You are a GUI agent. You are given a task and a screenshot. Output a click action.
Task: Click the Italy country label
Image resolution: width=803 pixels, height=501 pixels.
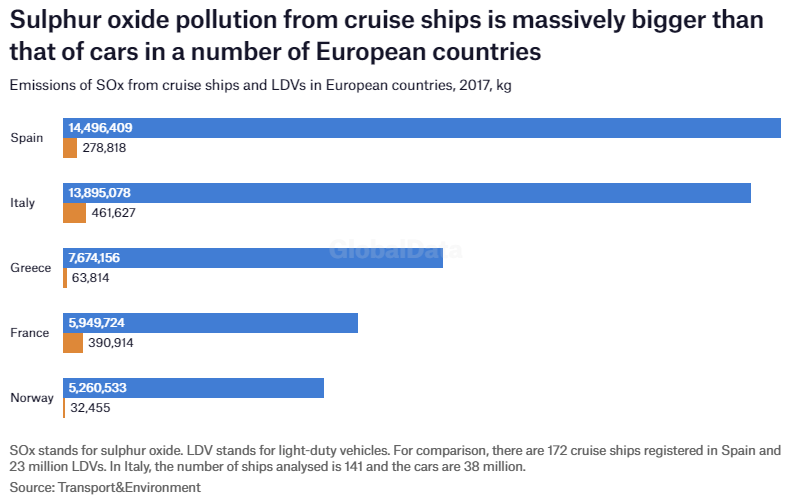23,203
